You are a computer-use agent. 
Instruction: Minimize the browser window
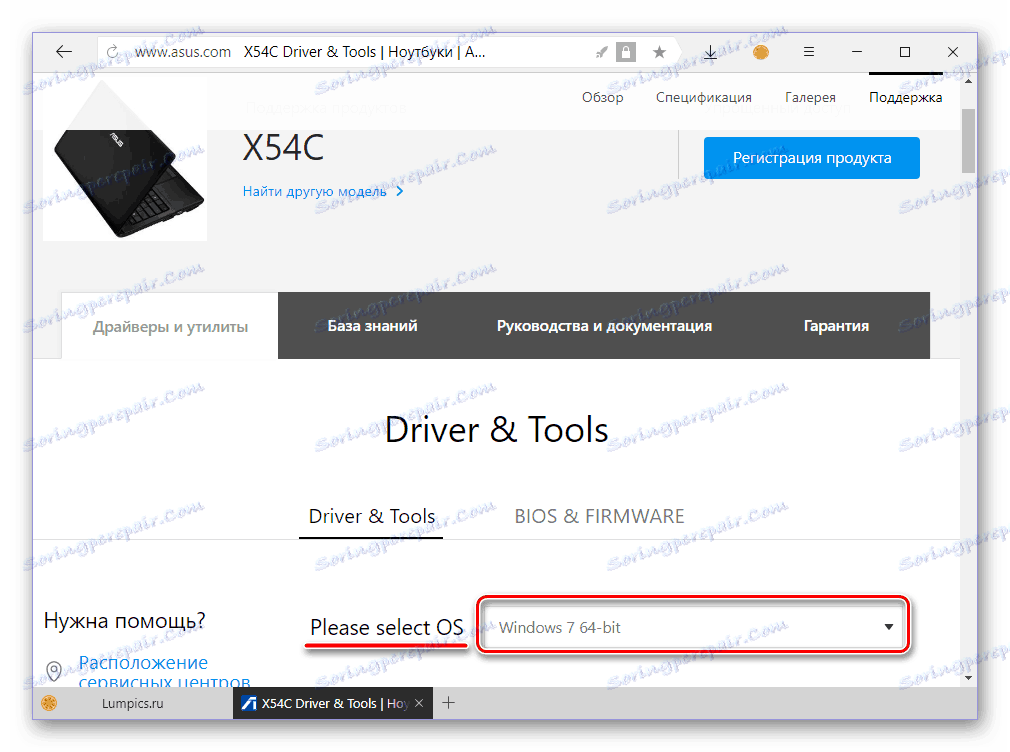[857, 52]
